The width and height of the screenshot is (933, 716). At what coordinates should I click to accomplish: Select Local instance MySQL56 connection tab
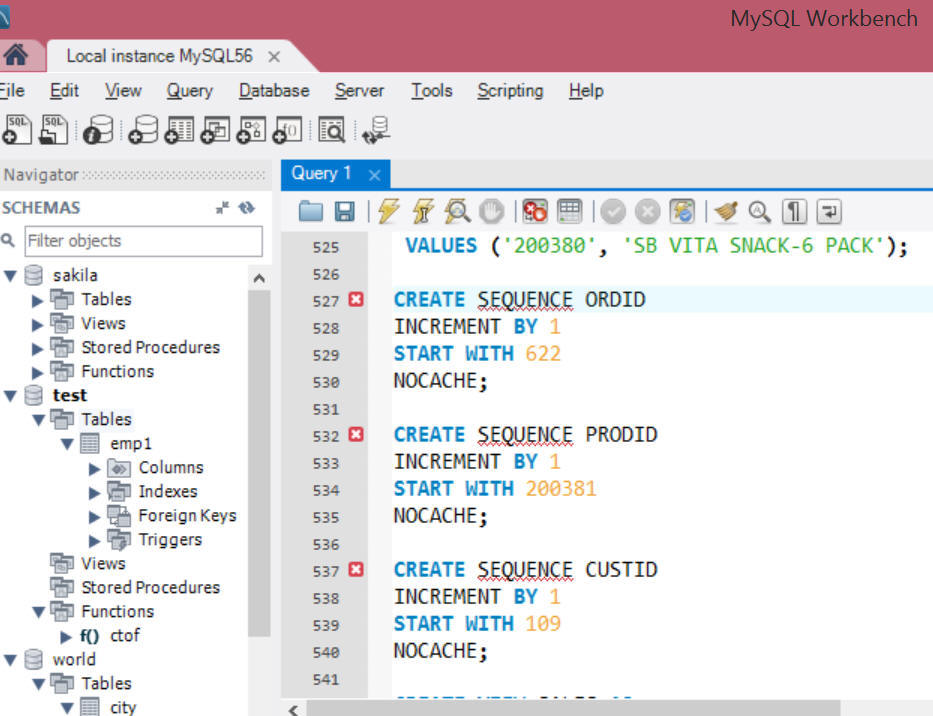point(159,56)
